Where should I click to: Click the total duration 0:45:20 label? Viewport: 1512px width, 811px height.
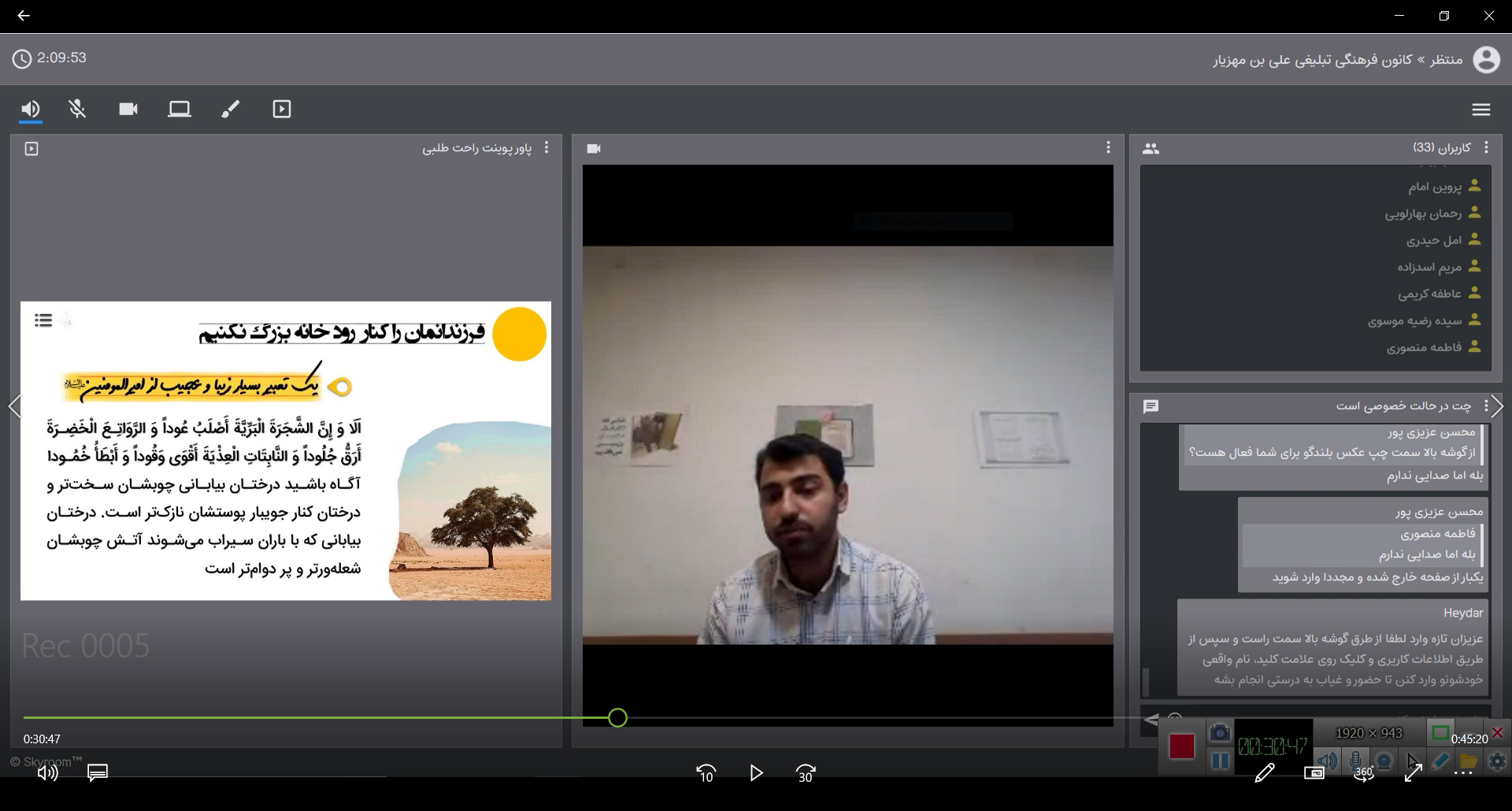pyautogui.click(x=1469, y=739)
